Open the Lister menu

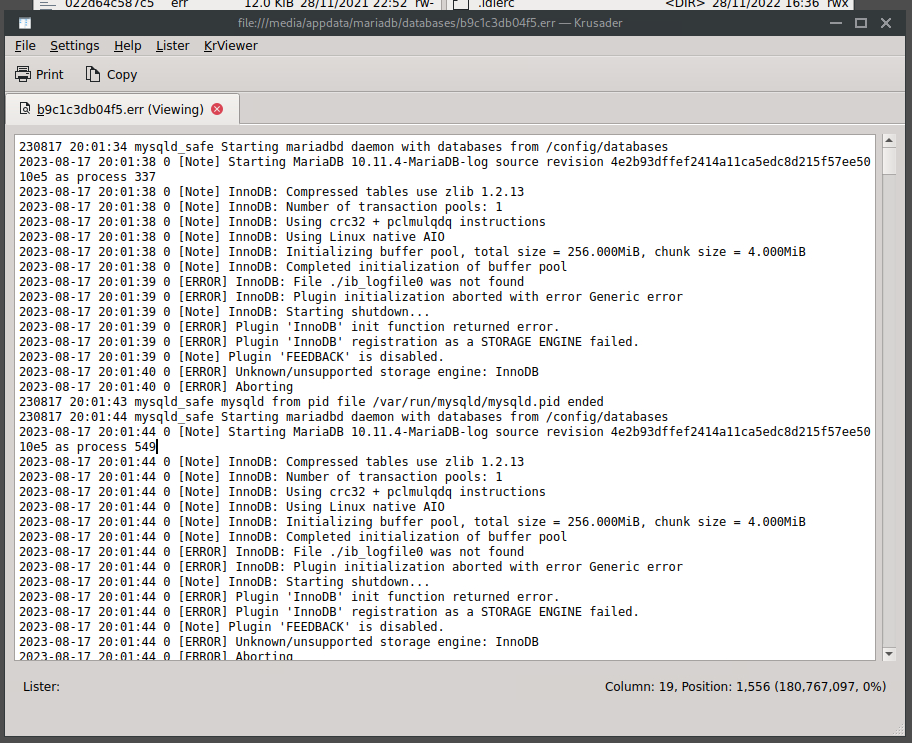(172, 45)
